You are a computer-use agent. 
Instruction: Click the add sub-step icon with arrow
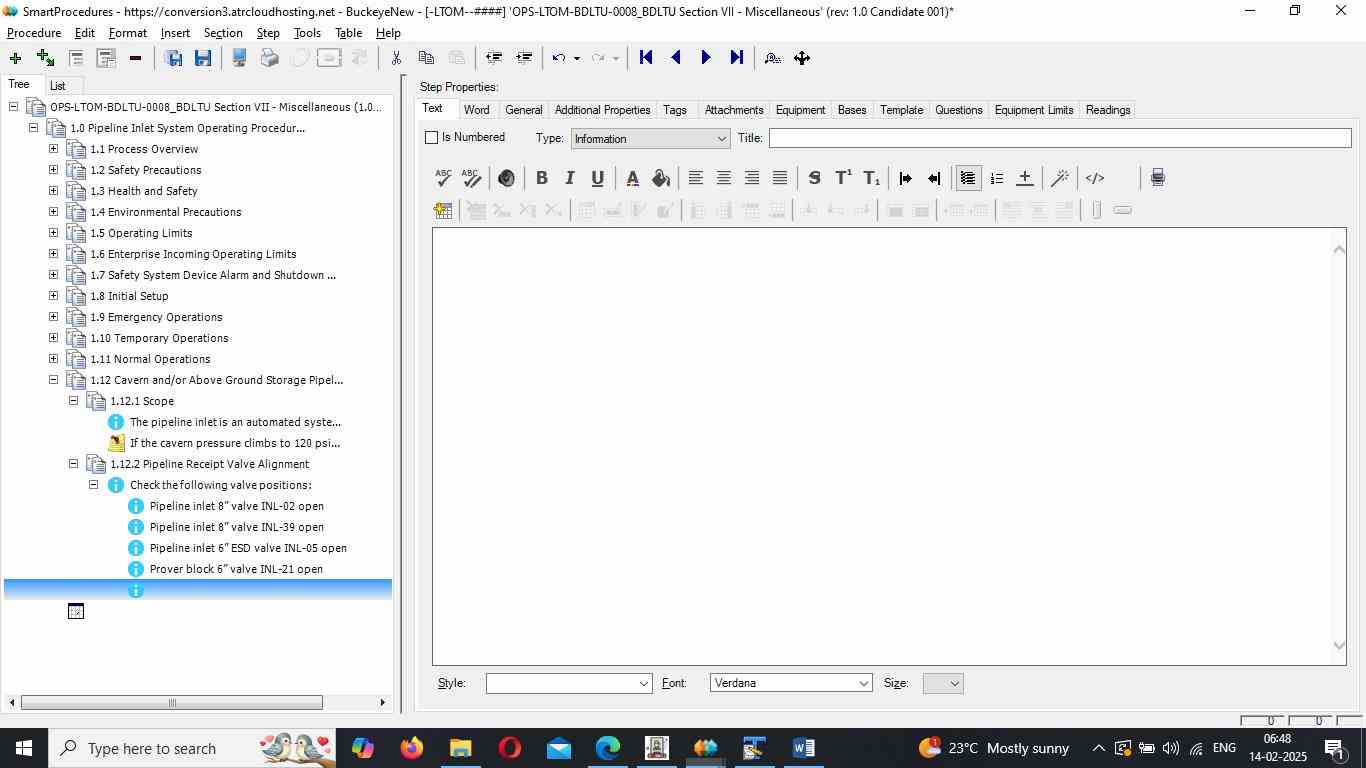45,58
